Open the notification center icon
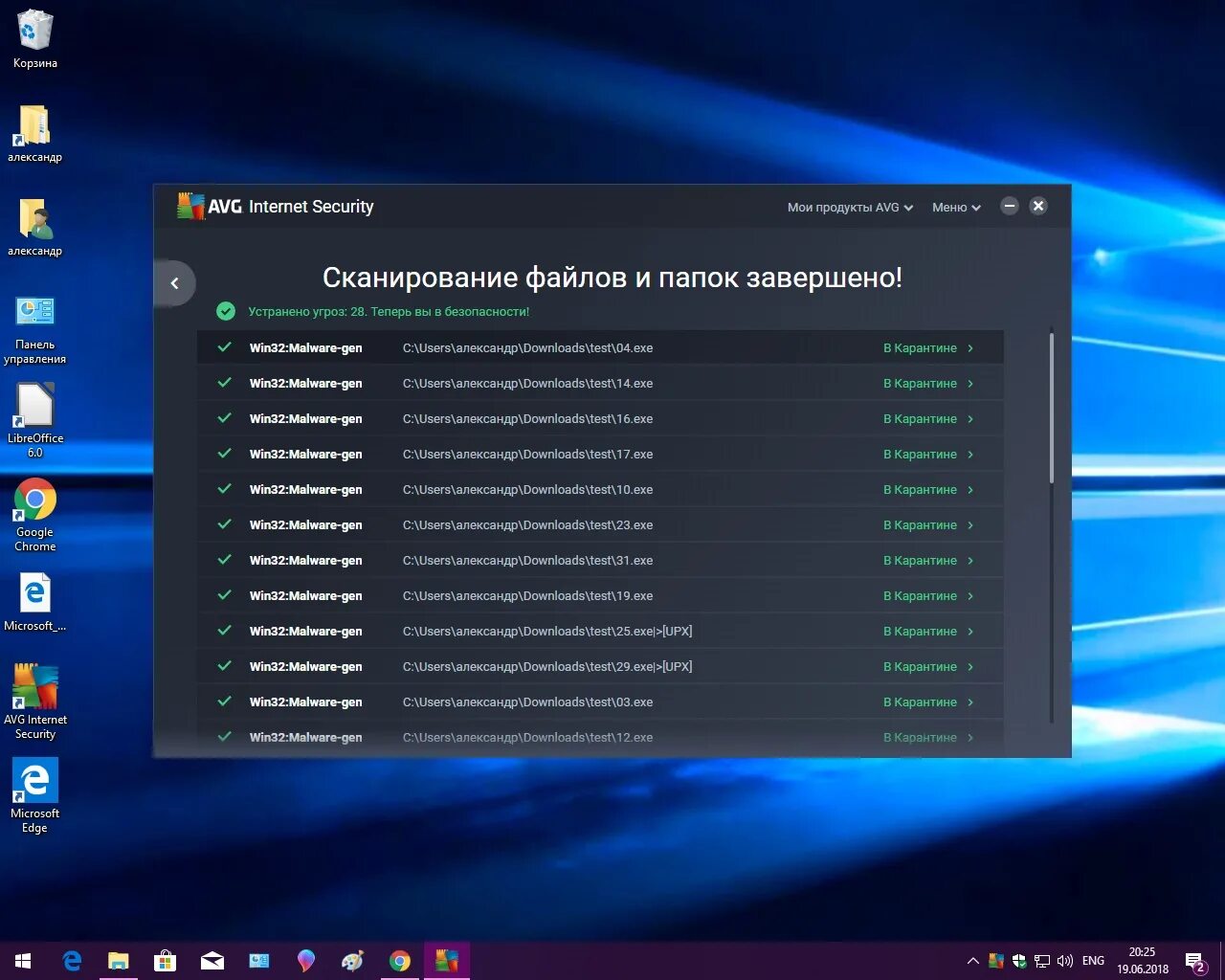Screen dimensions: 1225x980 1195,961
